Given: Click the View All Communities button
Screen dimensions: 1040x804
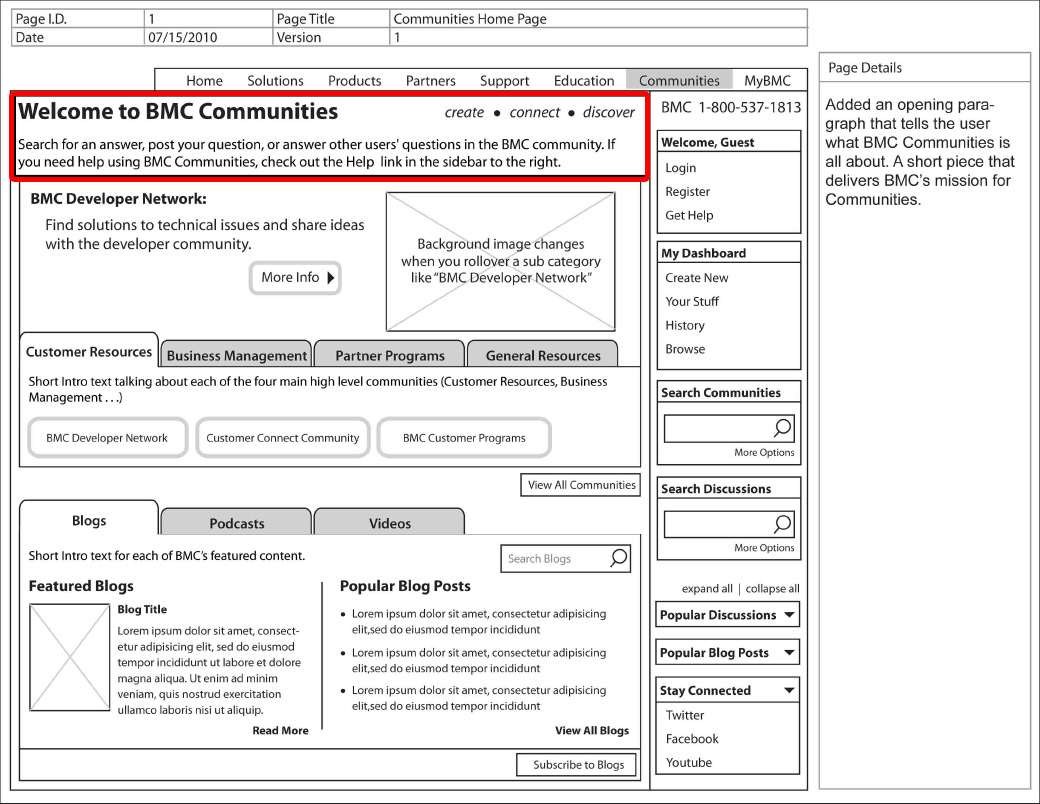Looking at the screenshot, I should tap(581, 485).
